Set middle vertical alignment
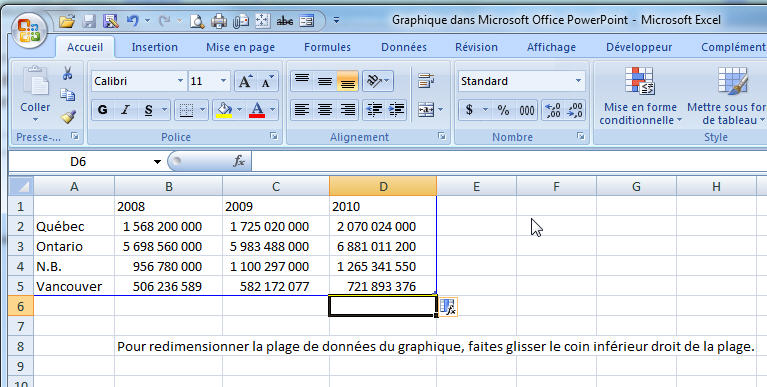This screenshot has width=767, height=387. point(325,81)
